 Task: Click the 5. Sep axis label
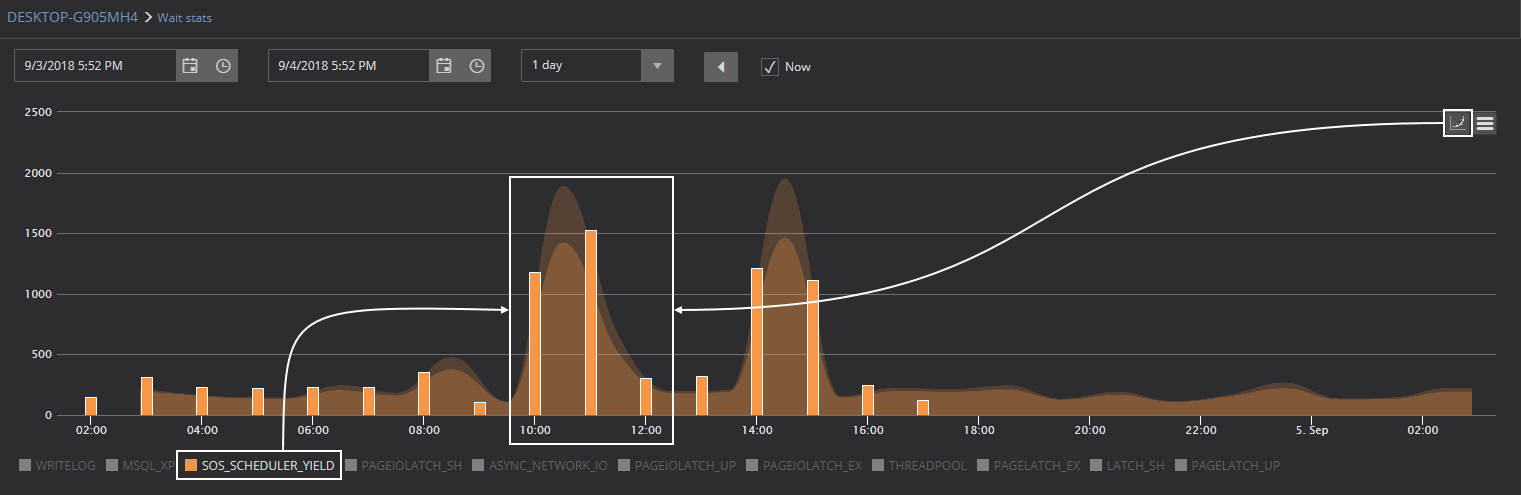click(x=1311, y=430)
